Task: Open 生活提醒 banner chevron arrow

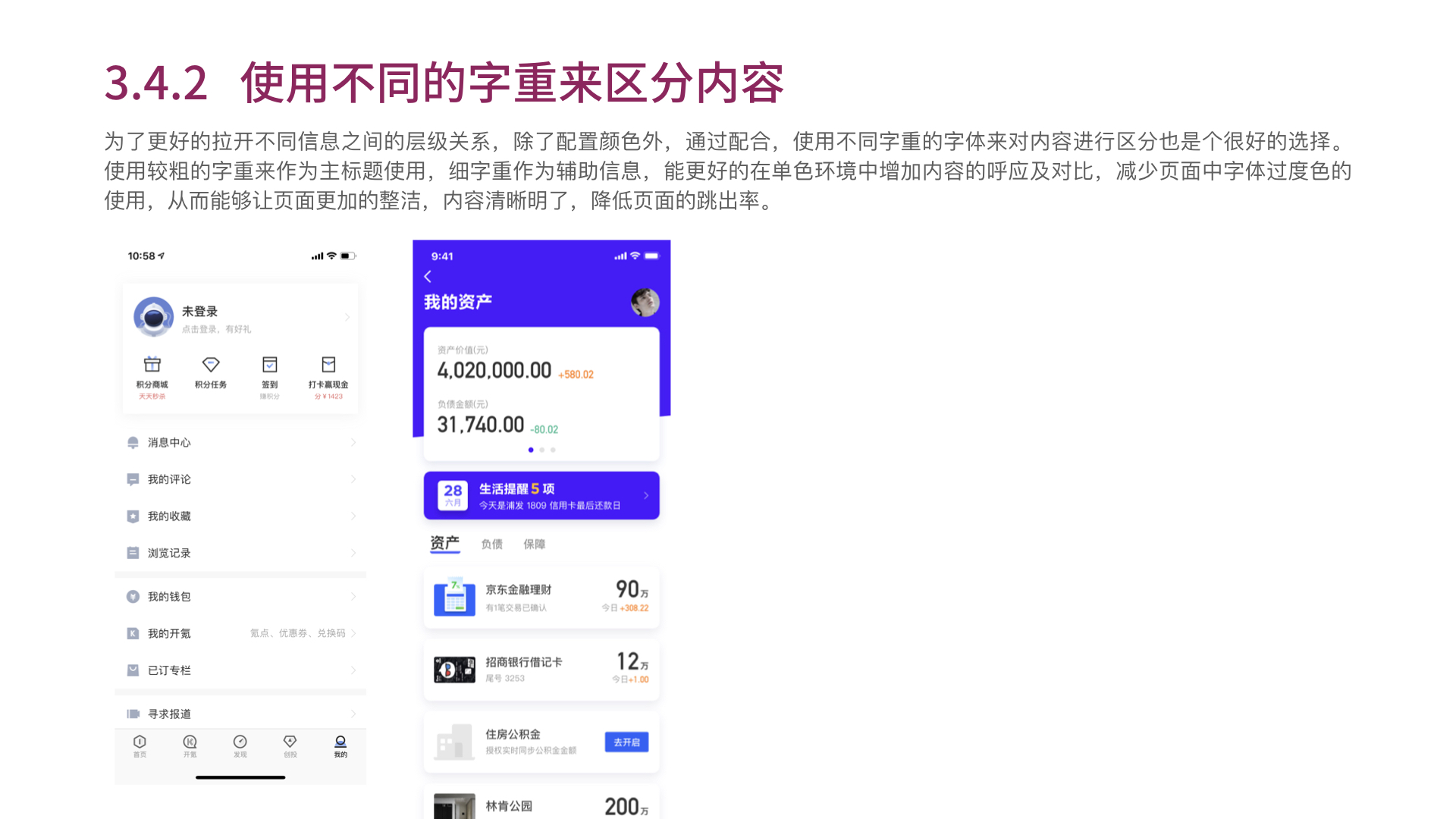Action: (x=646, y=495)
